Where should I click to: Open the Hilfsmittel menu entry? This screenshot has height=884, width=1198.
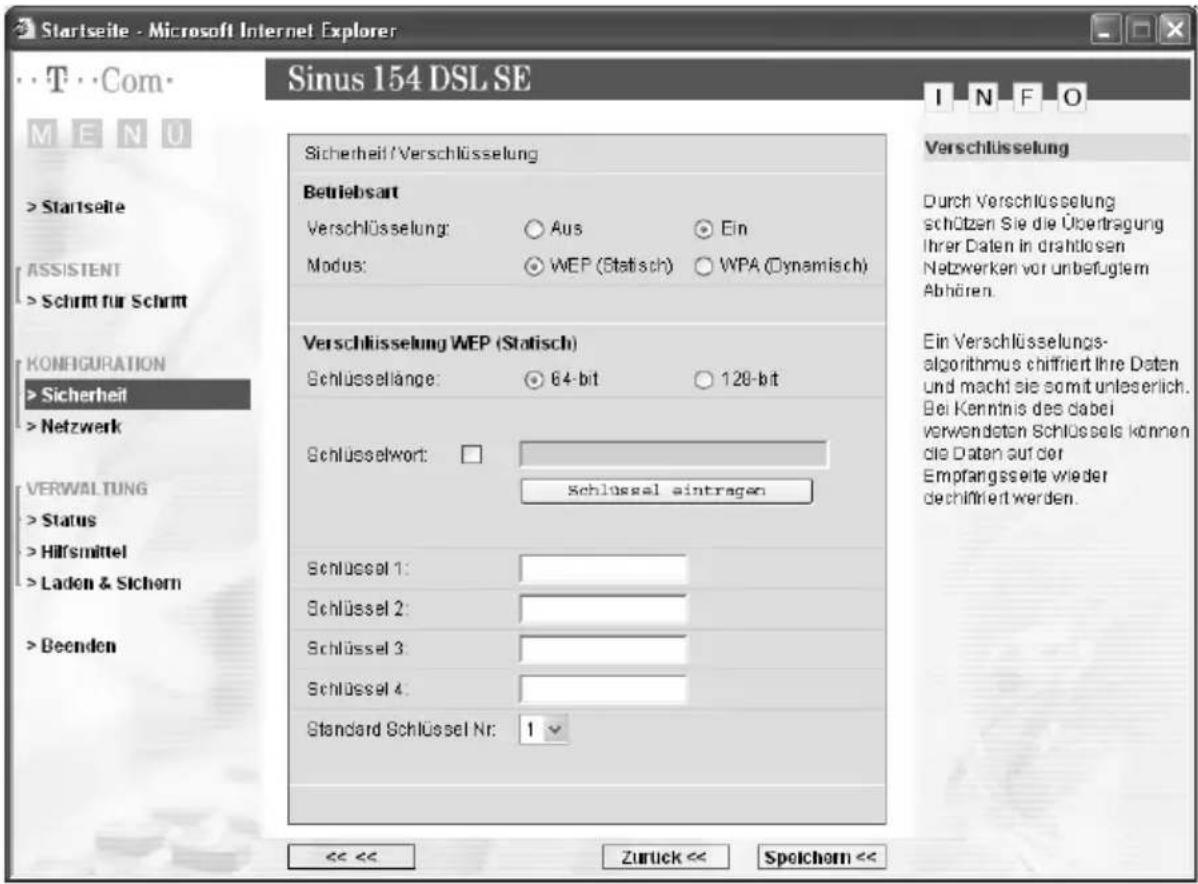76,552
